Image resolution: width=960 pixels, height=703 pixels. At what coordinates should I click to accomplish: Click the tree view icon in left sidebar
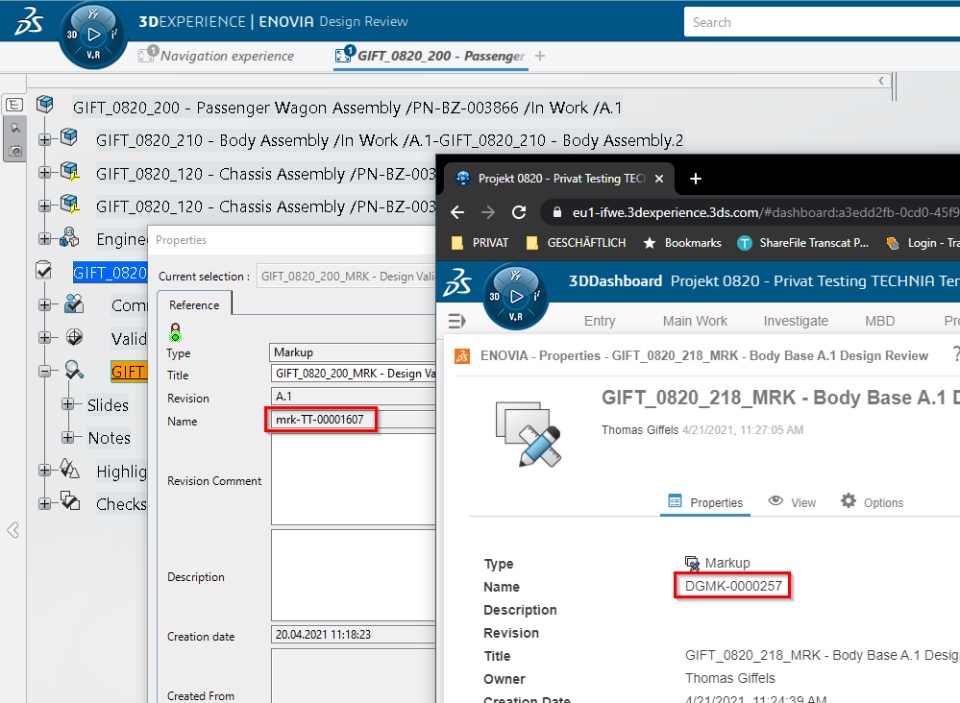(x=14, y=105)
